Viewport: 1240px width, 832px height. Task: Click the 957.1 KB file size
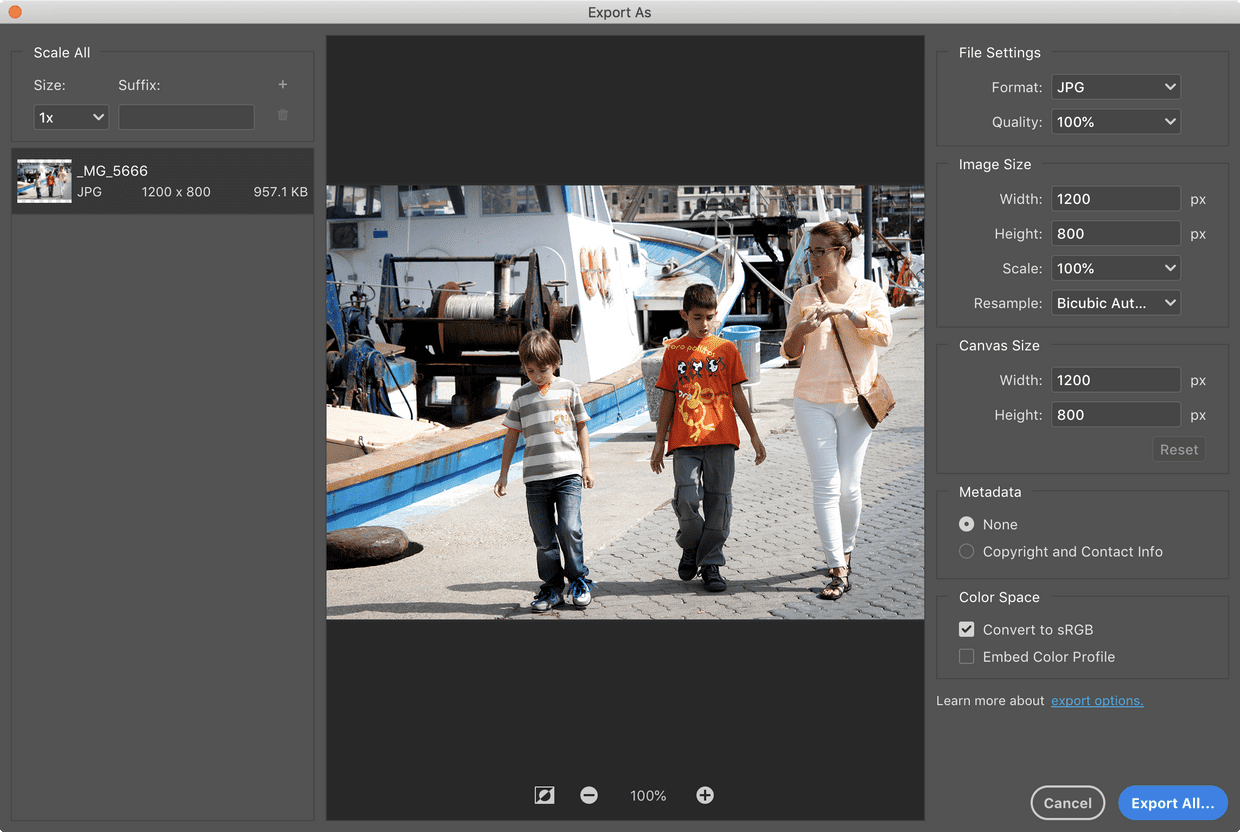point(280,192)
